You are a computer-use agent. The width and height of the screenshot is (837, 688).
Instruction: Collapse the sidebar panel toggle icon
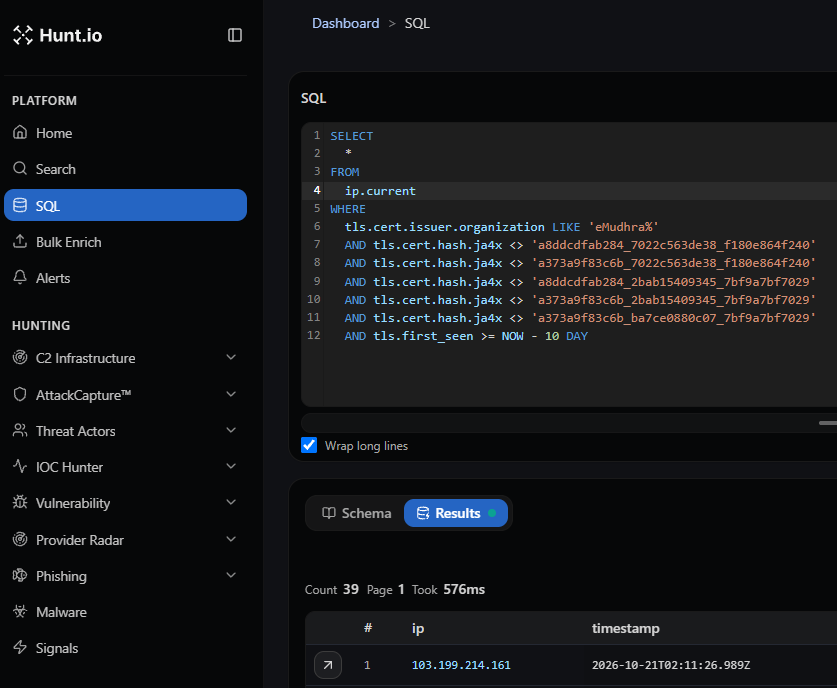[x=235, y=35]
